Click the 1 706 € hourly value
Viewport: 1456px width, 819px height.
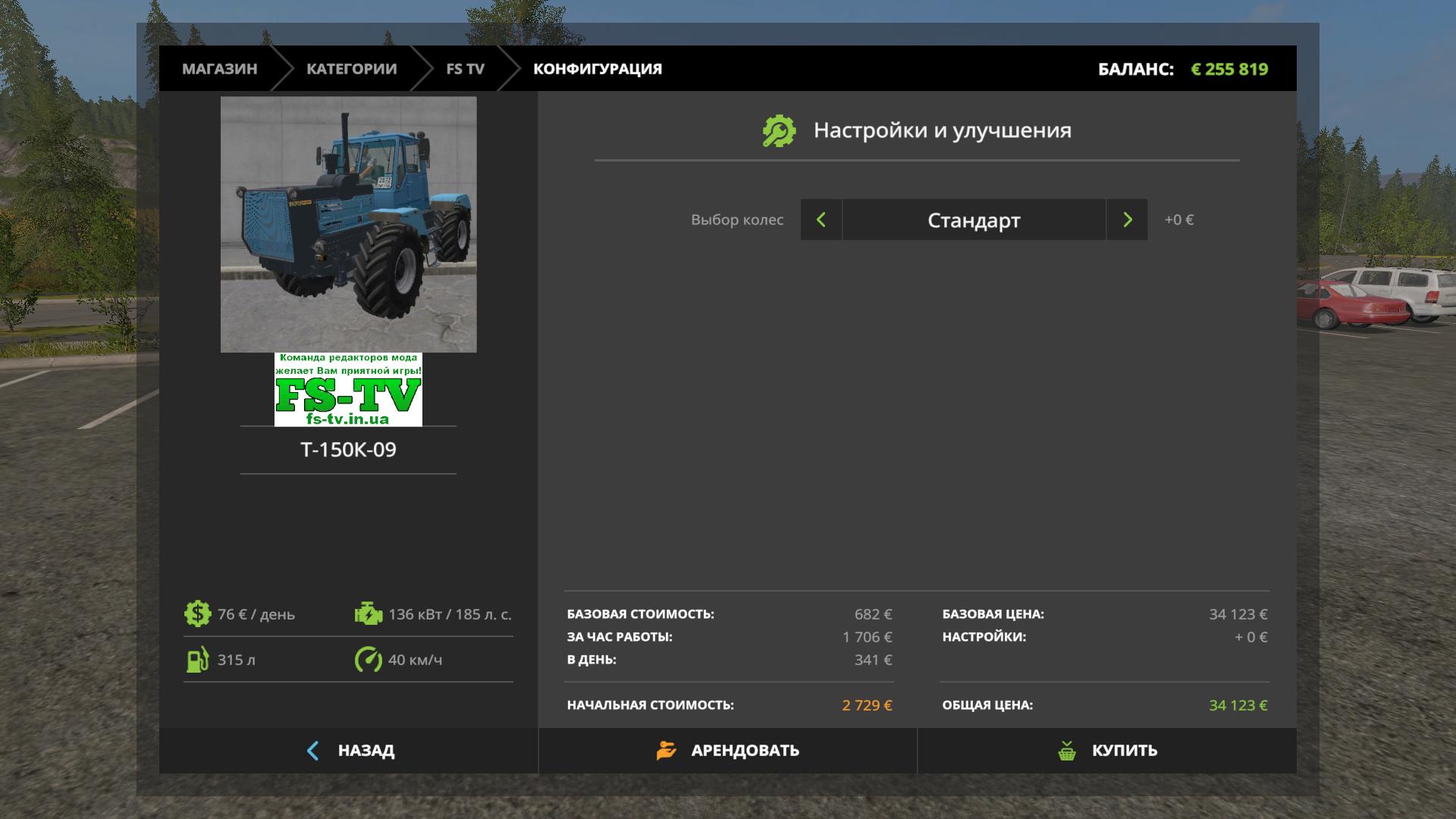point(868,637)
